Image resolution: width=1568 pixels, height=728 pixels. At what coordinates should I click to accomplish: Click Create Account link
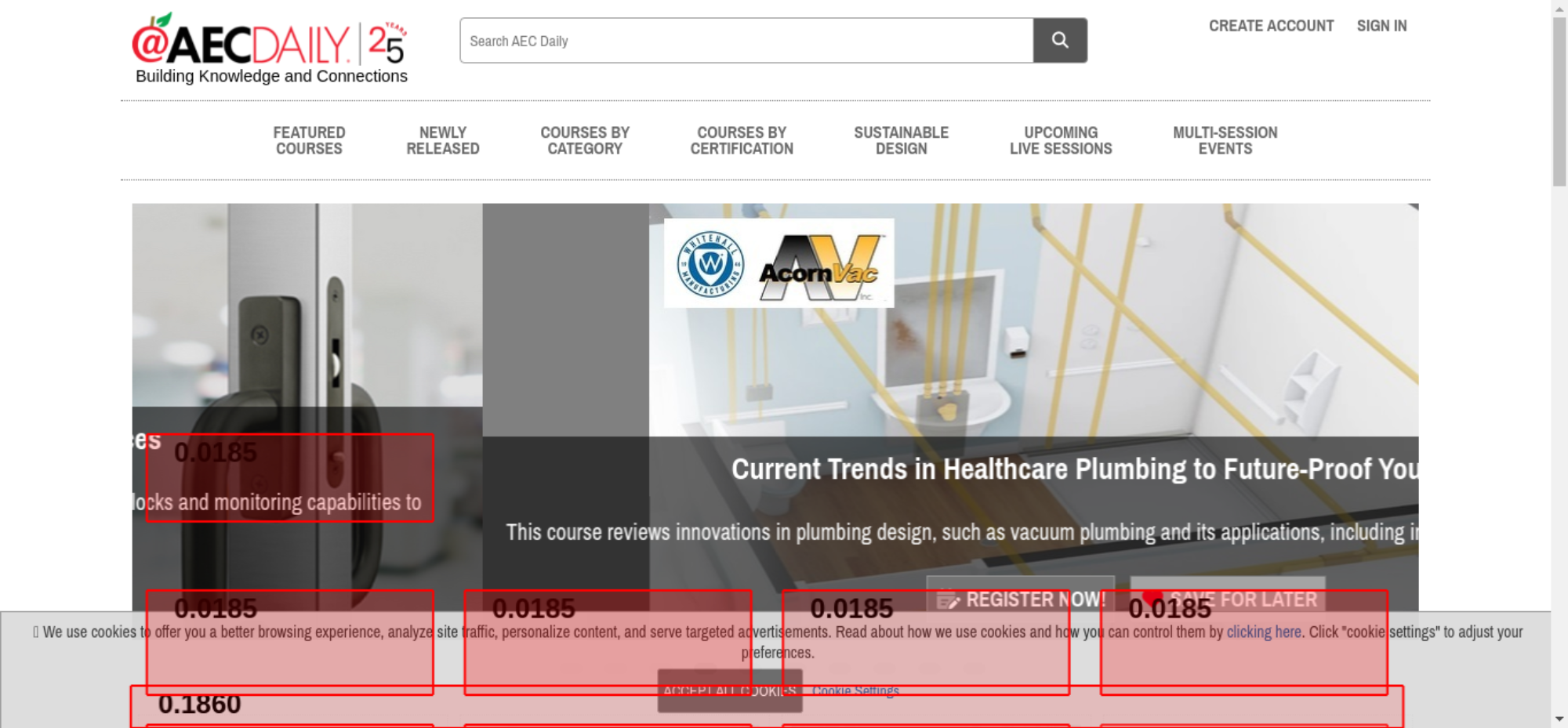point(1271,26)
